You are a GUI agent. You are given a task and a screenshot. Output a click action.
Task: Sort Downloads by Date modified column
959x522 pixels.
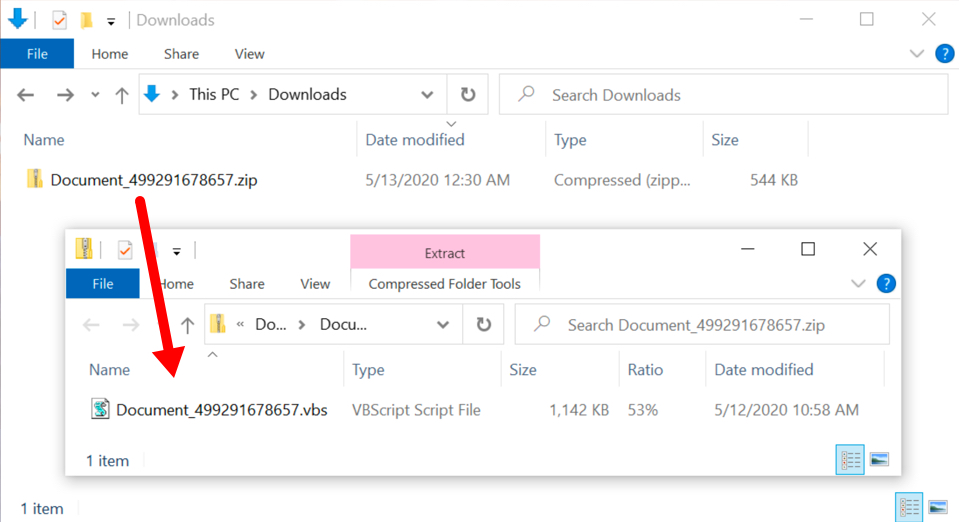[415, 140]
